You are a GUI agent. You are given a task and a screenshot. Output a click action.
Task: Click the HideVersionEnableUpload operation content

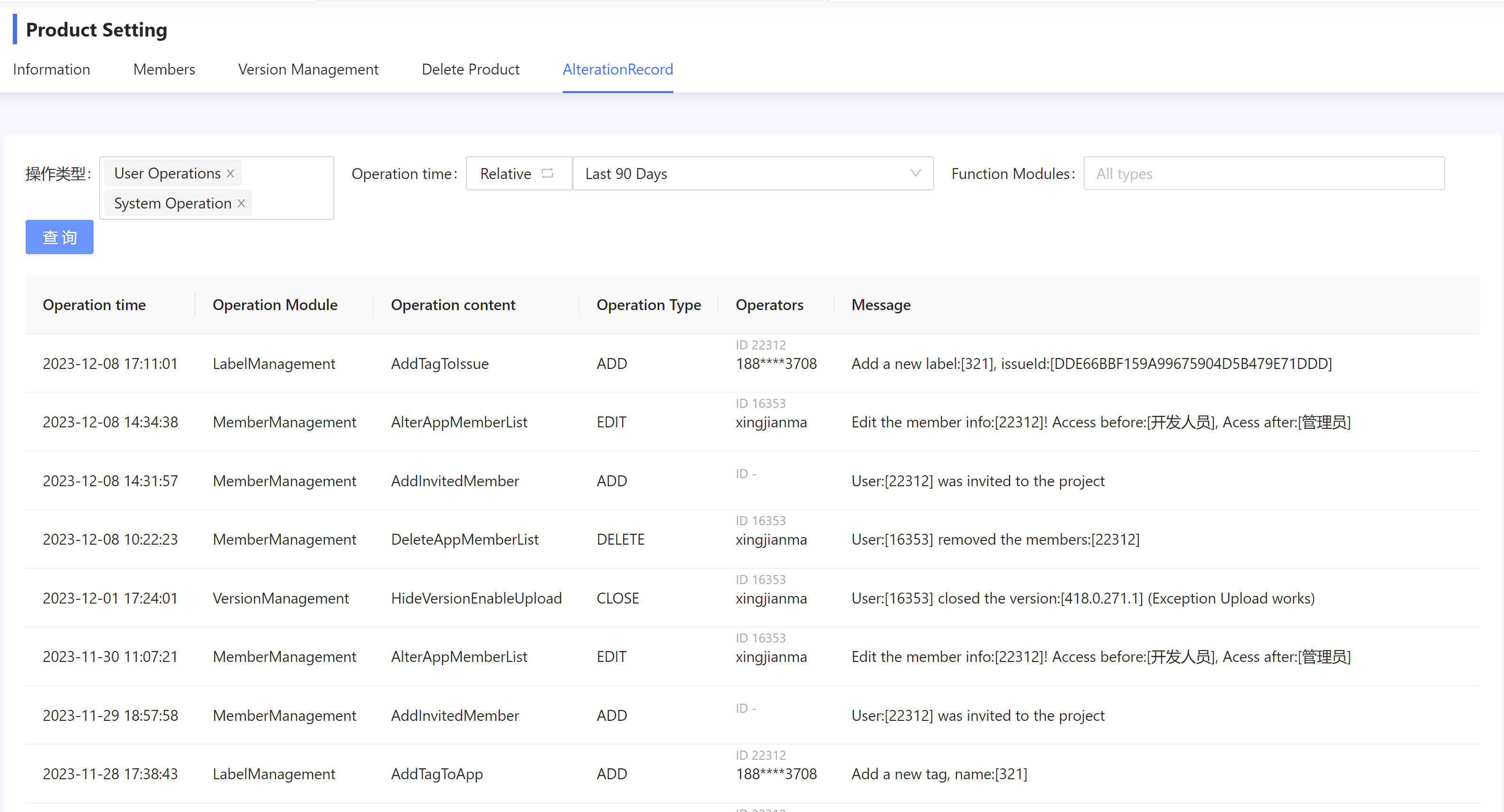pyautogui.click(x=476, y=598)
